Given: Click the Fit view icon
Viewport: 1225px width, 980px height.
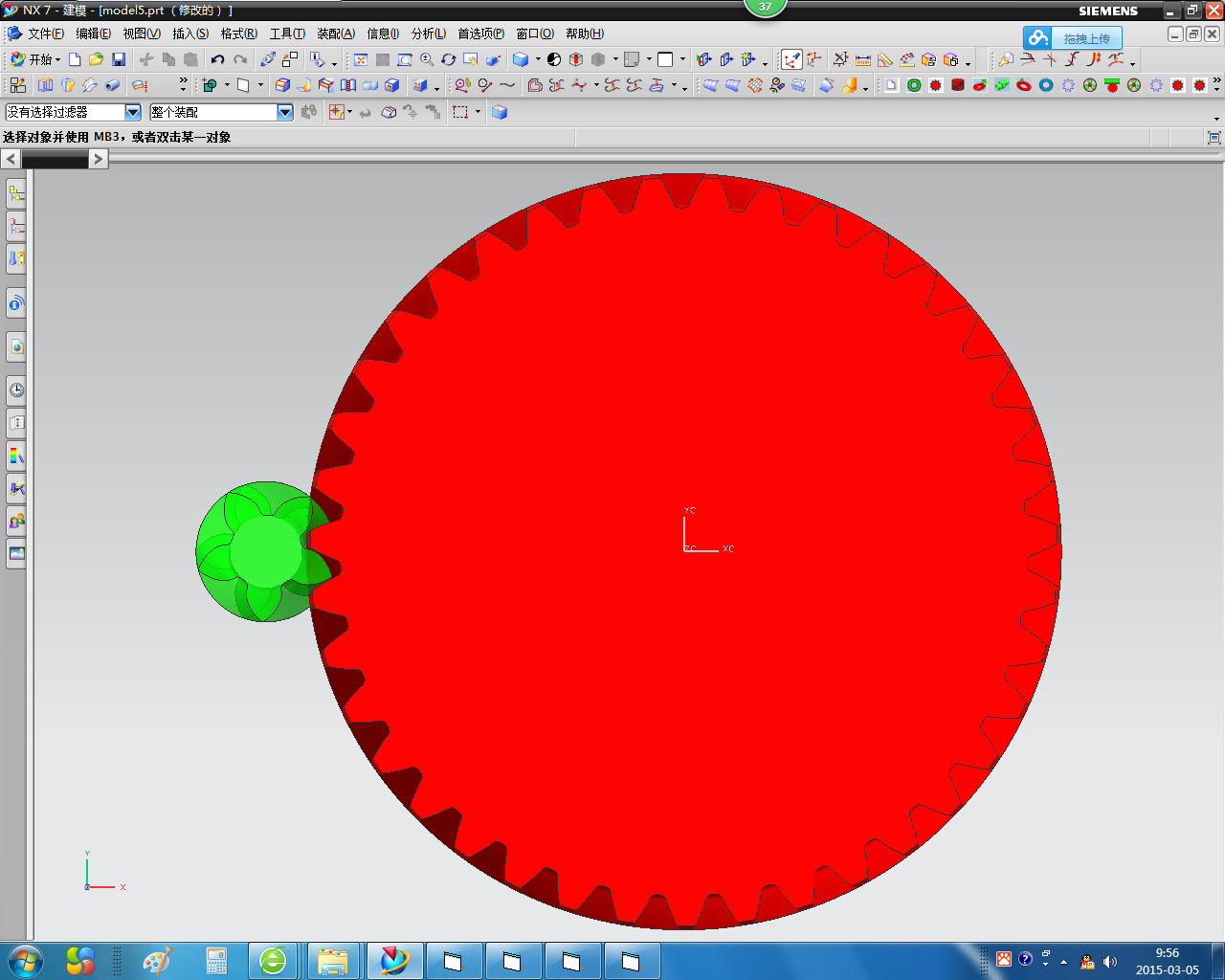Looking at the screenshot, I should coord(361,59).
